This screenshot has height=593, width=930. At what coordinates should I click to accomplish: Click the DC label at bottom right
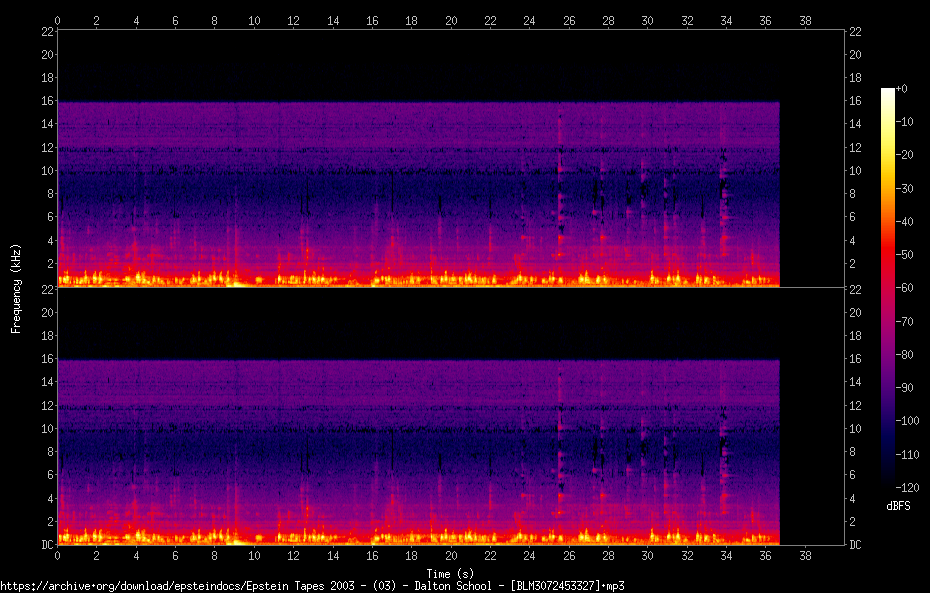coord(856,545)
